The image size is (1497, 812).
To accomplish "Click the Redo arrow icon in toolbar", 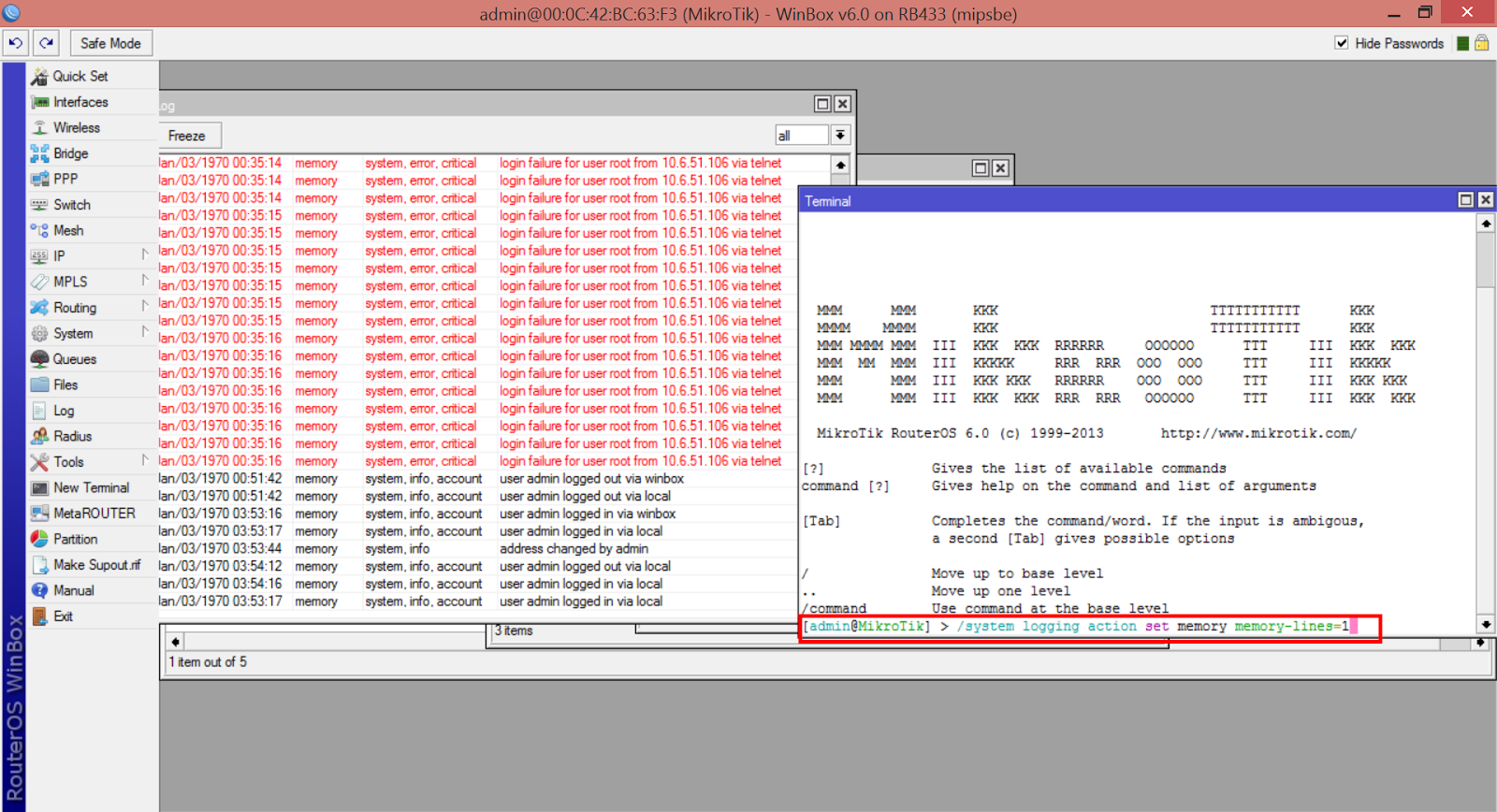I will [x=46, y=43].
